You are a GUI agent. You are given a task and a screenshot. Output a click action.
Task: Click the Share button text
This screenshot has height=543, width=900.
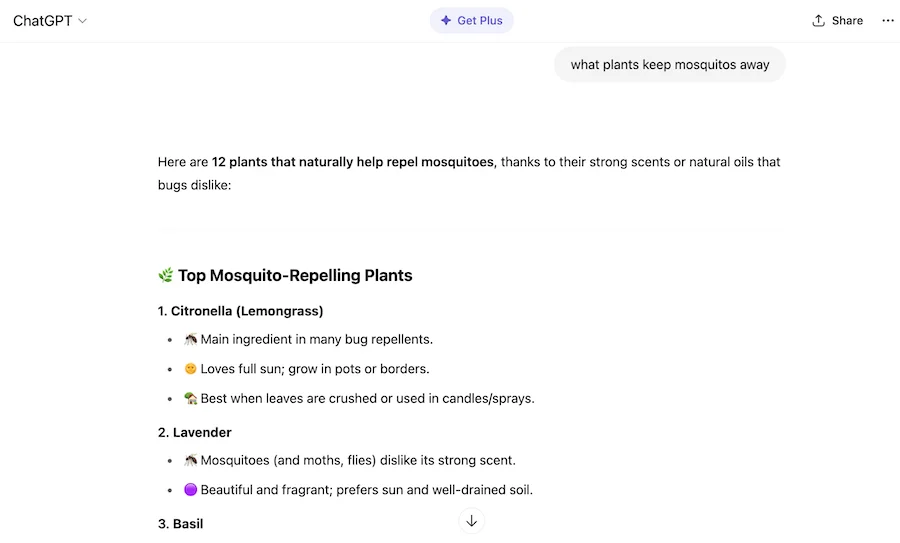(x=847, y=20)
